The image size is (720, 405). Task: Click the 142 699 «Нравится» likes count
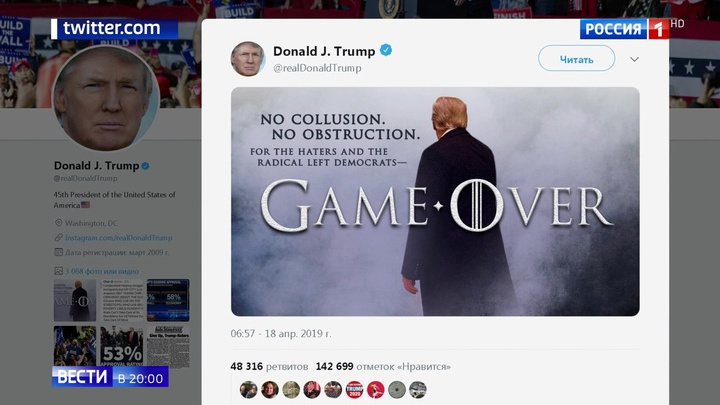point(383,366)
